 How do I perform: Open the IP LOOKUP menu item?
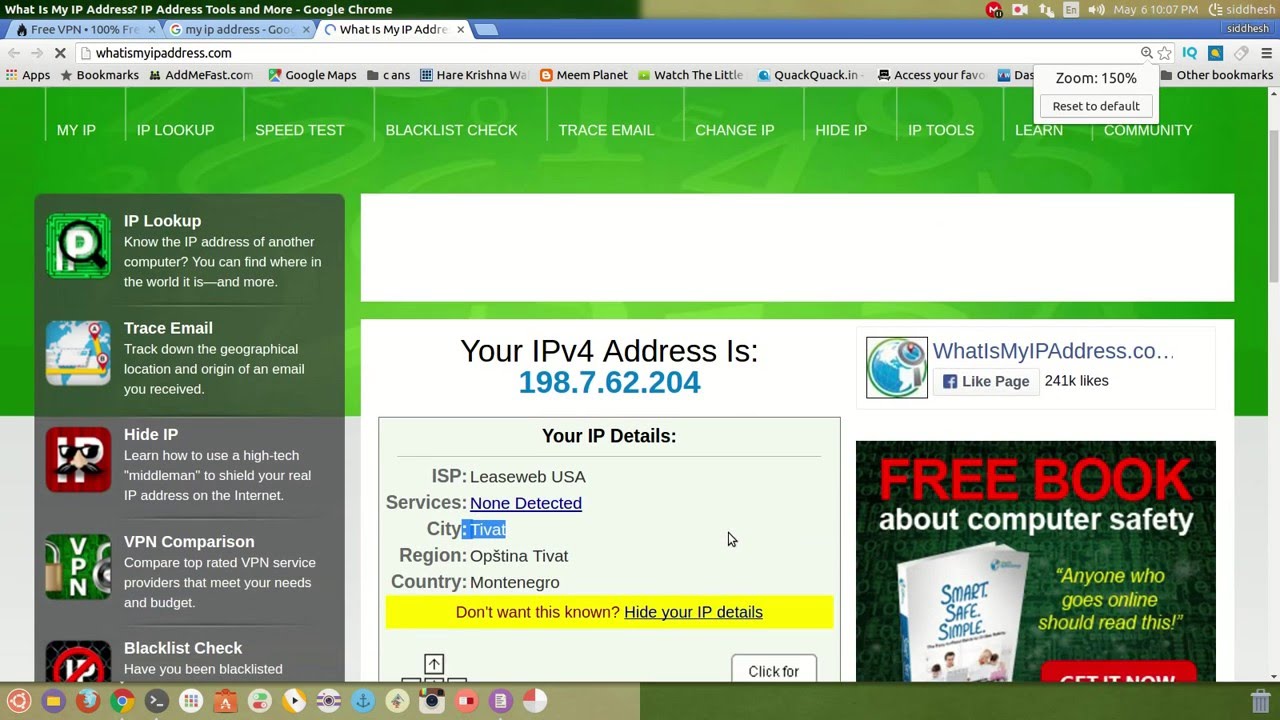click(x=176, y=130)
